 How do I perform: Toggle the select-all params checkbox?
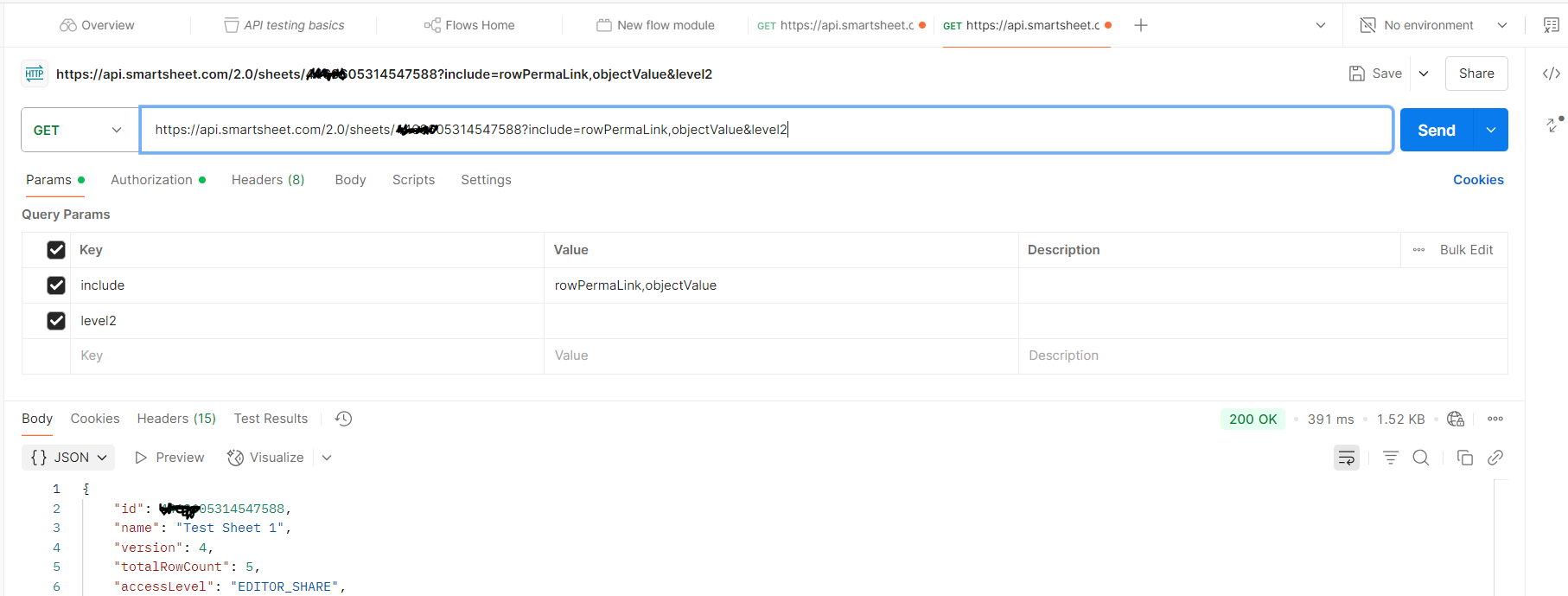pos(56,250)
